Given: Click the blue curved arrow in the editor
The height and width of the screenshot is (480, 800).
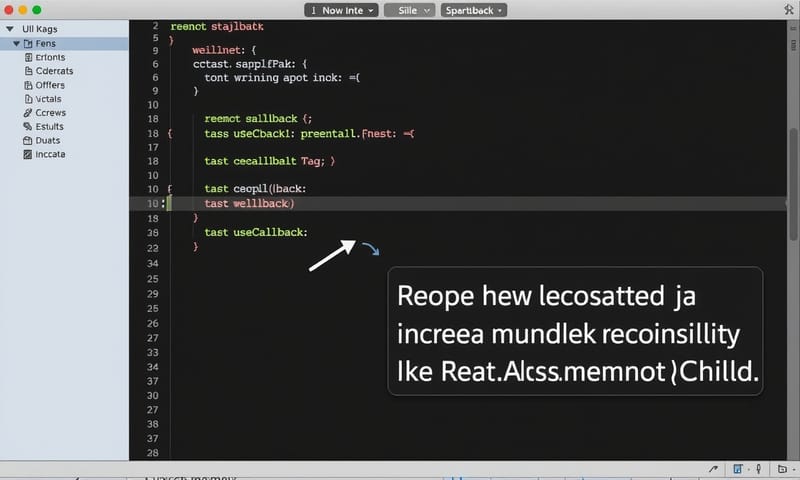Looking at the screenshot, I should pos(370,249).
